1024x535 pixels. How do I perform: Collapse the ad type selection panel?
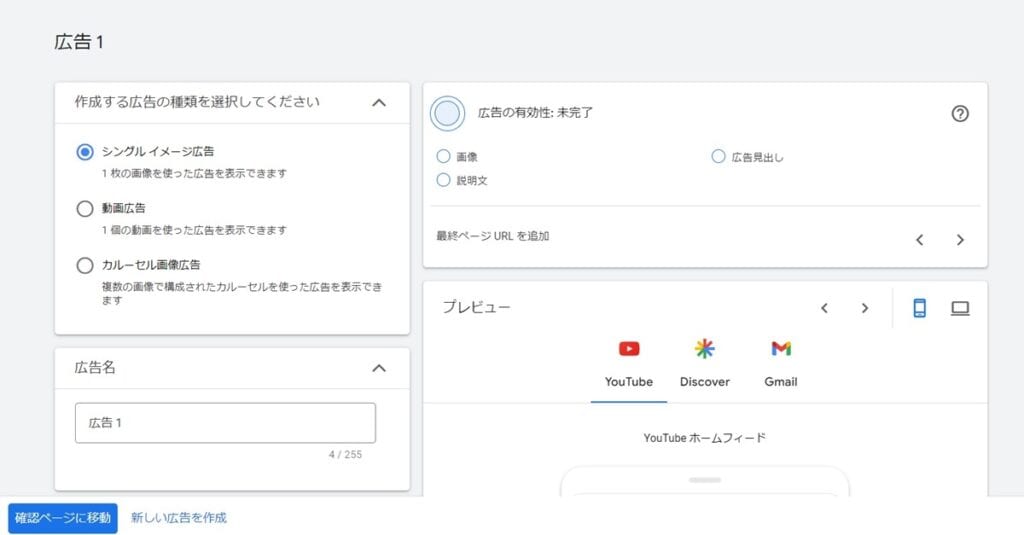point(379,103)
